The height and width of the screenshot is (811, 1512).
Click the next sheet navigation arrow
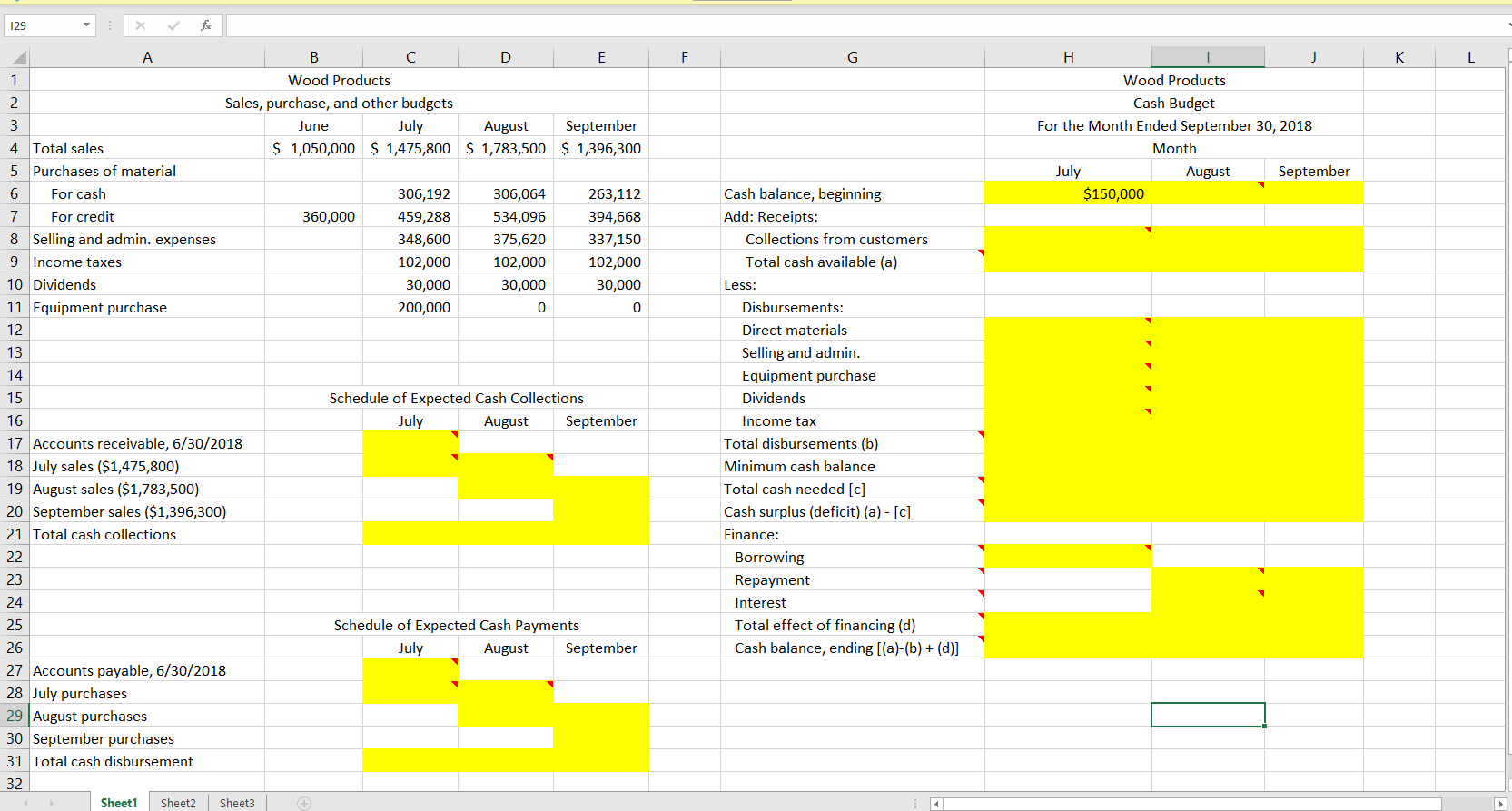click(52, 803)
